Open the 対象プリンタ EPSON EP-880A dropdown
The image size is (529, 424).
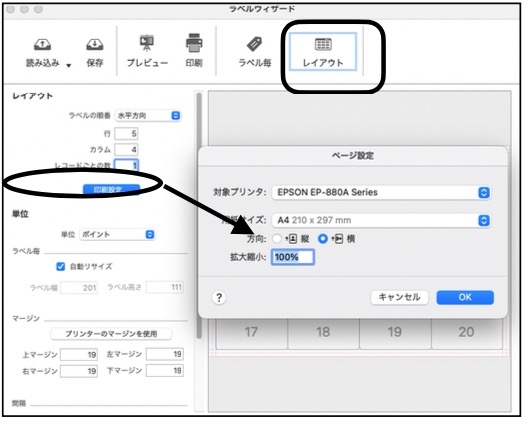pos(381,193)
